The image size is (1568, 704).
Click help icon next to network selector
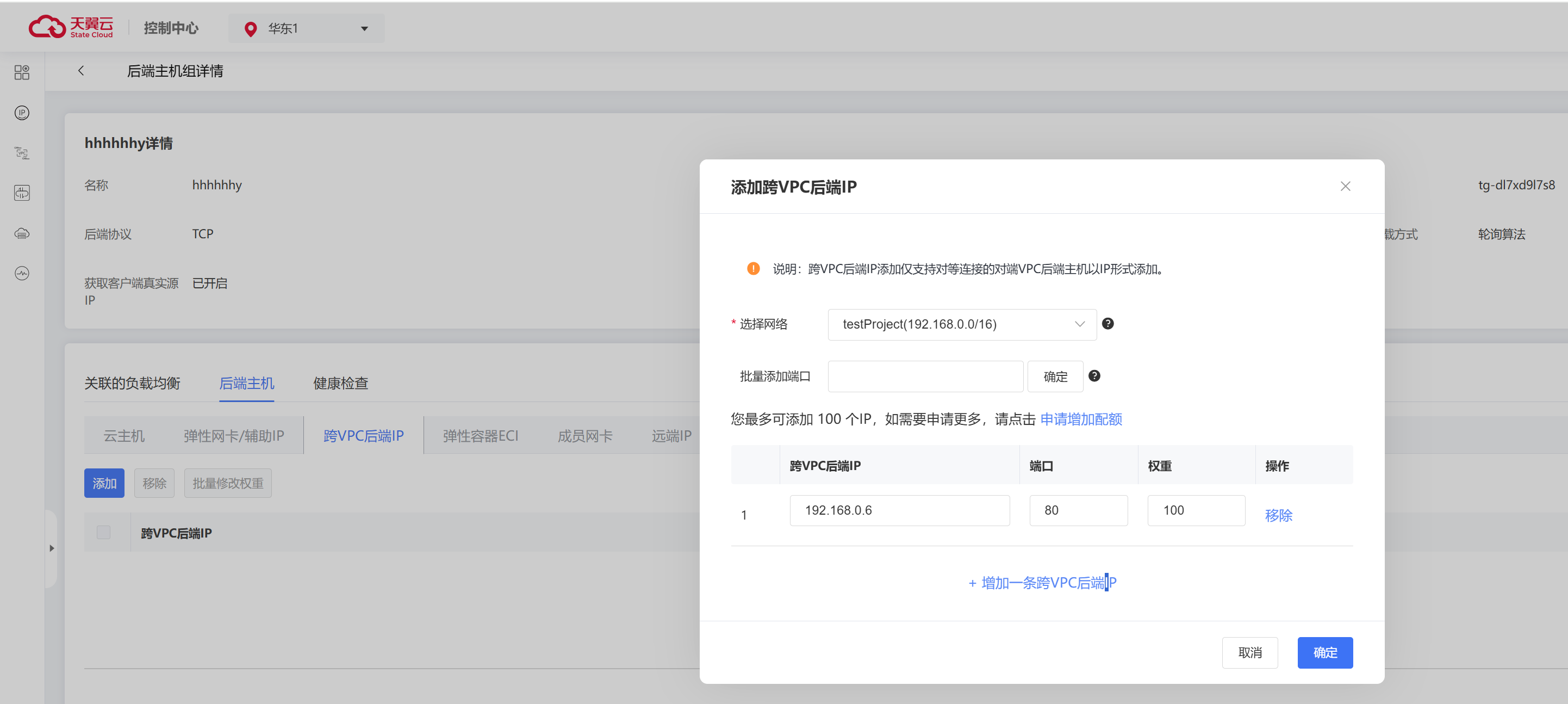pos(1108,324)
